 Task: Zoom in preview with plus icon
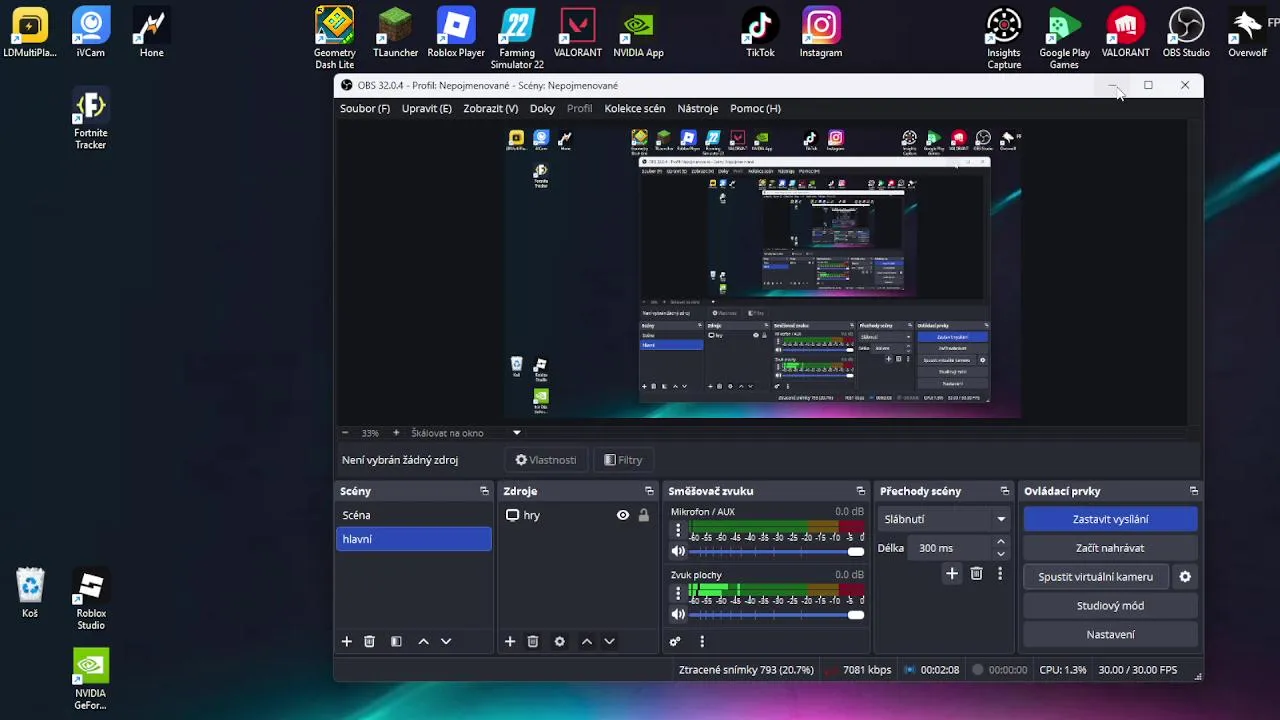(x=396, y=433)
